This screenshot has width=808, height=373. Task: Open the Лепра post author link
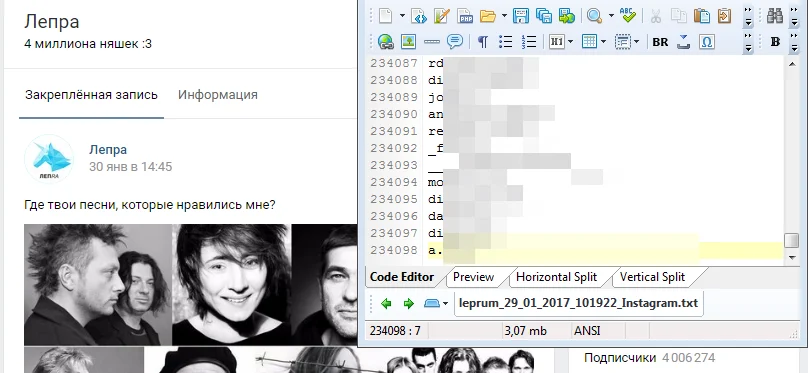[x=108, y=150]
